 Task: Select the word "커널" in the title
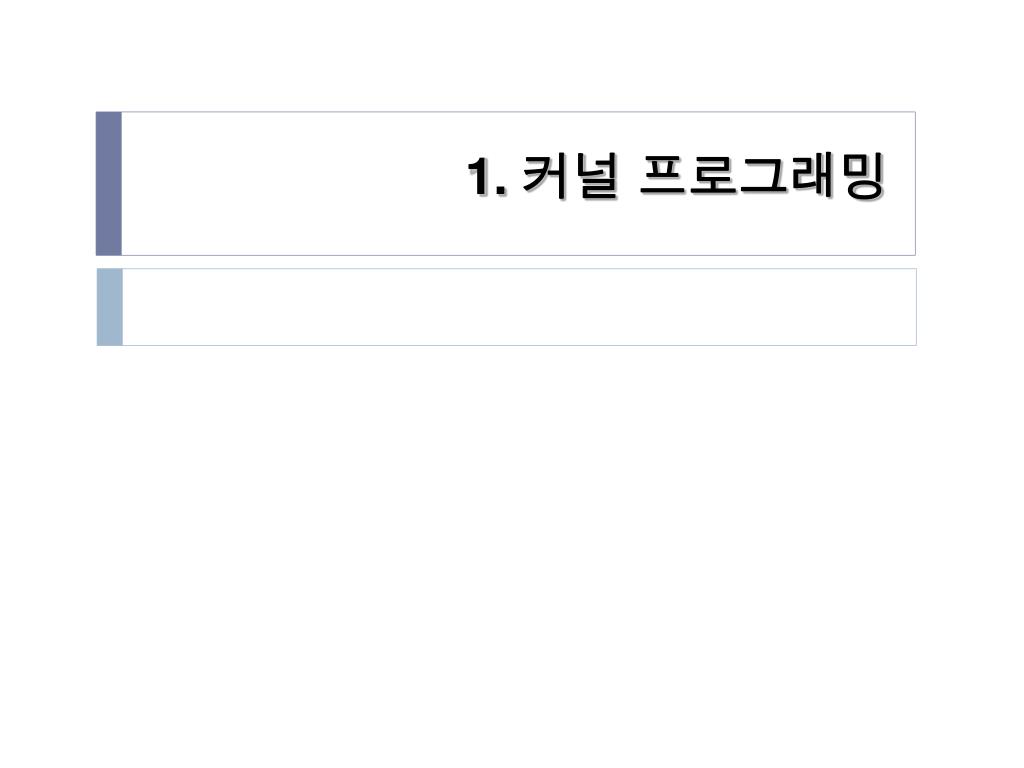[571, 176]
